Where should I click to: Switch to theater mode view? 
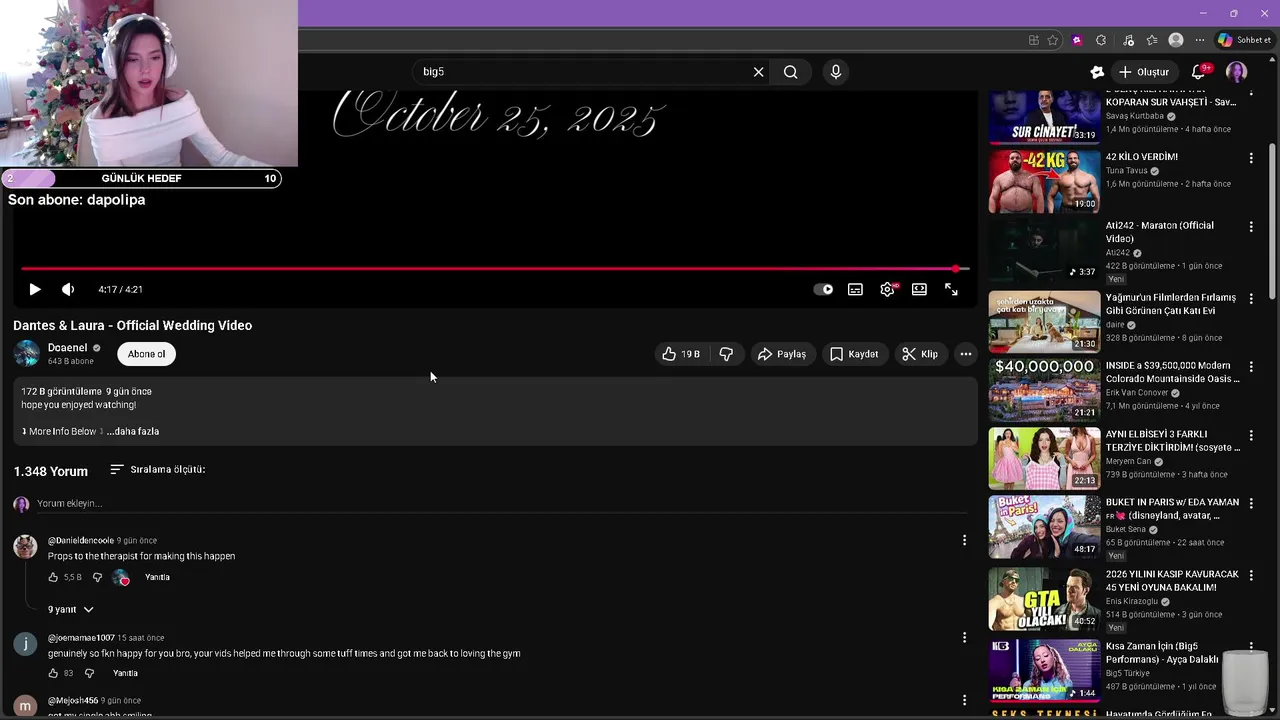click(x=919, y=289)
